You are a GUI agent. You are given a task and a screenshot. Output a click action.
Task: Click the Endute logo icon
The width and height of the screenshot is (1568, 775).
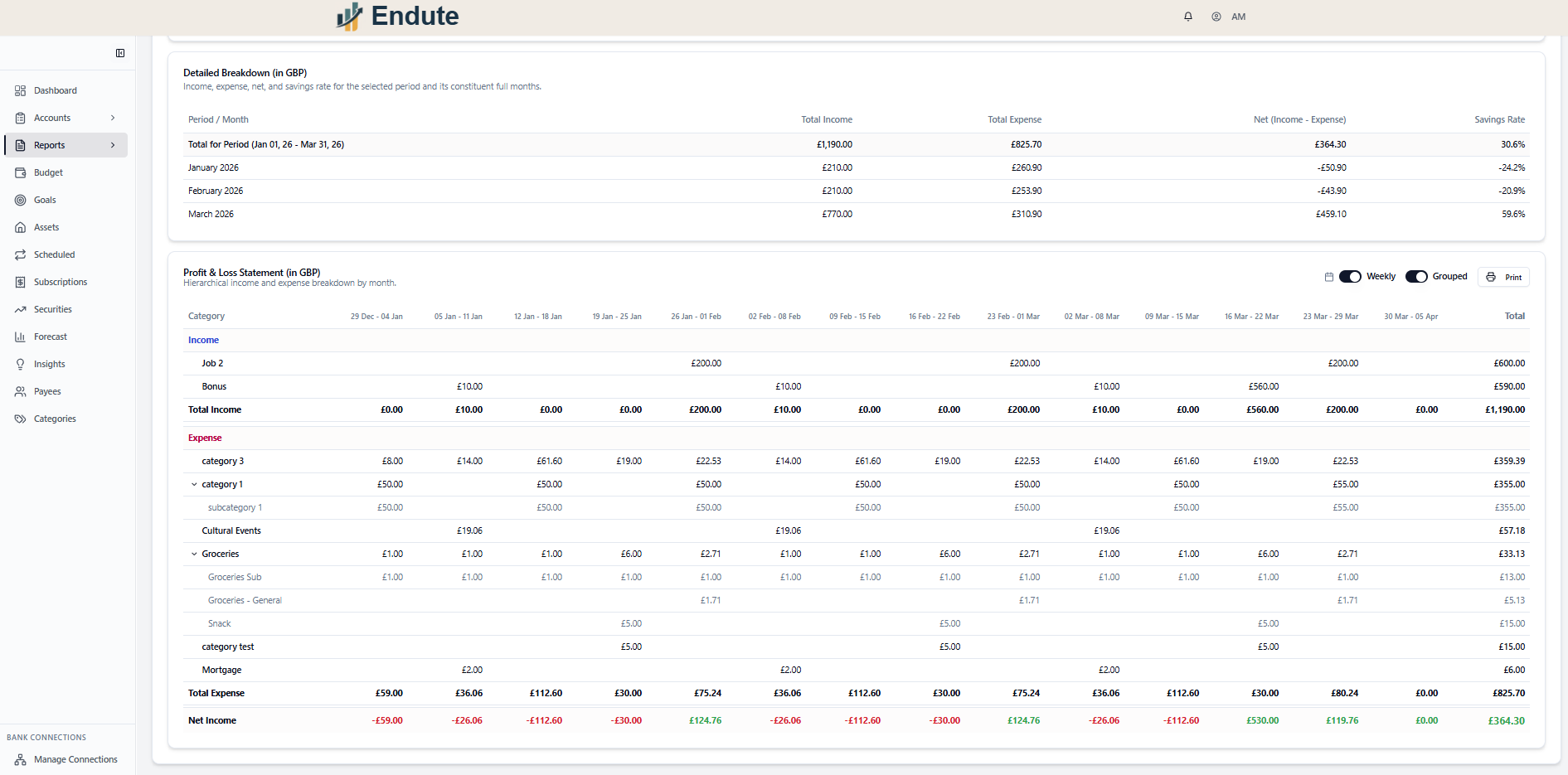coord(349,17)
